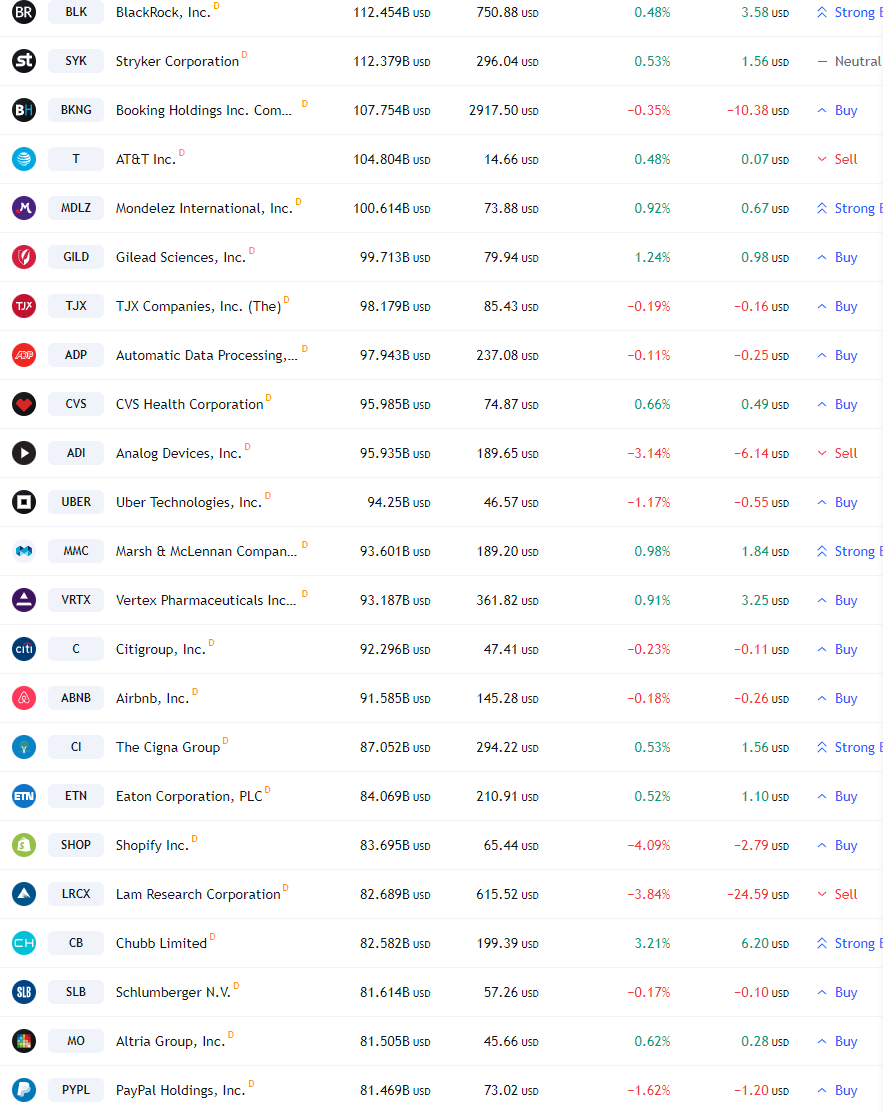Select the BKNG ticker badge
883x1112 pixels.
pos(76,110)
